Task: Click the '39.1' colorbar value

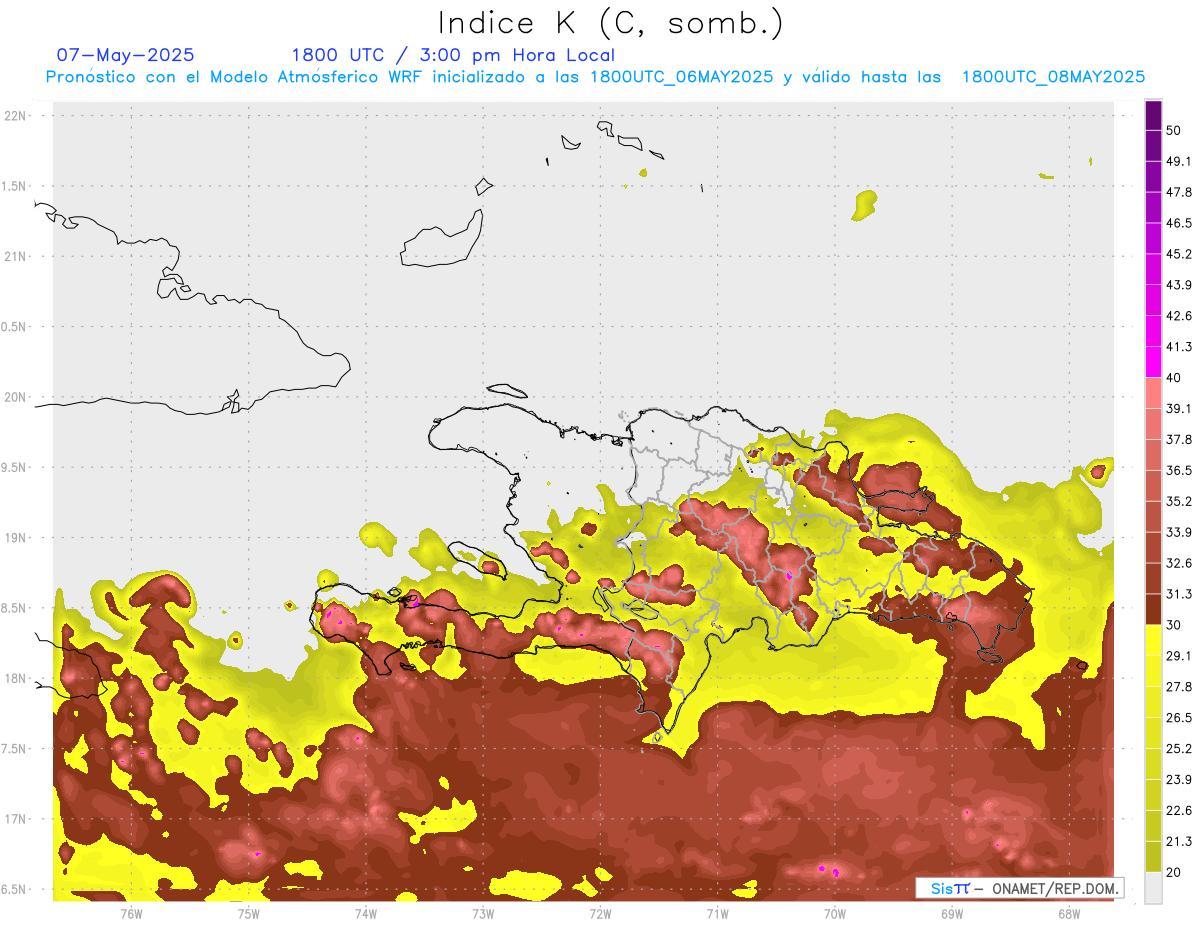Action: coord(1179,408)
